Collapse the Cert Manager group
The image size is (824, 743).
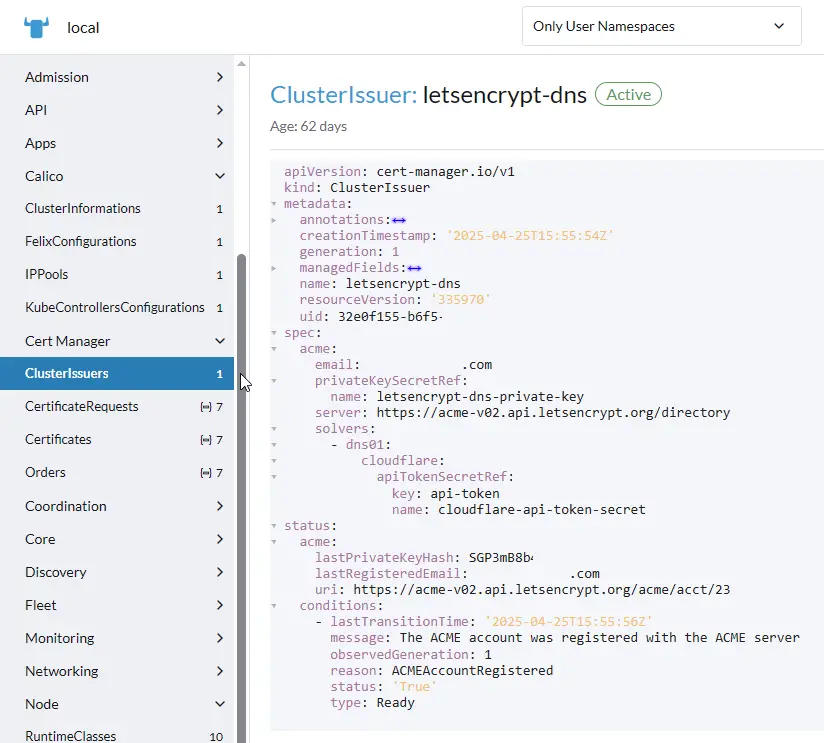click(x=220, y=341)
